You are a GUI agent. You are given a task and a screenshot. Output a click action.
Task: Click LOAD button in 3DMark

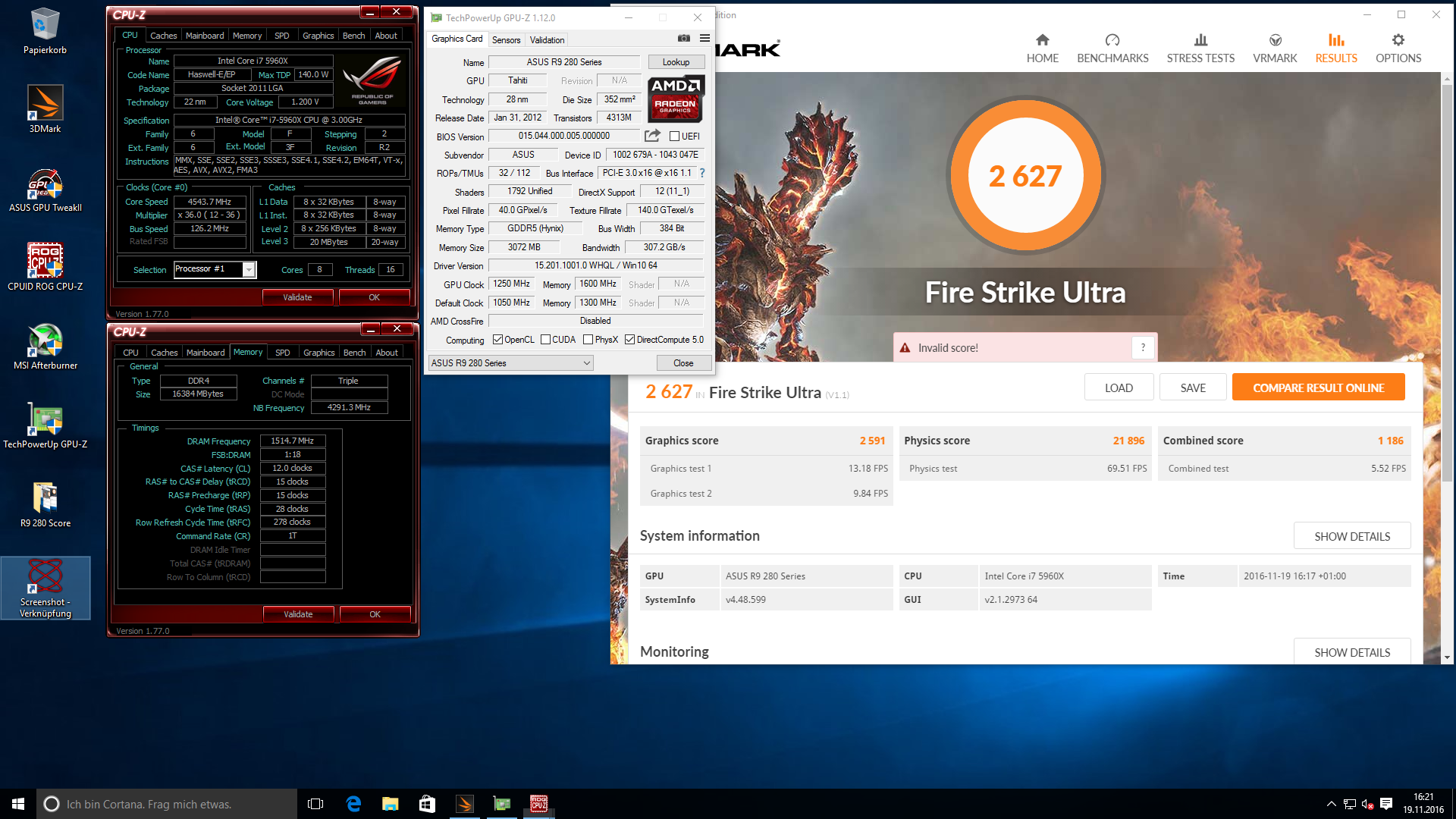pyautogui.click(x=1119, y=388)
